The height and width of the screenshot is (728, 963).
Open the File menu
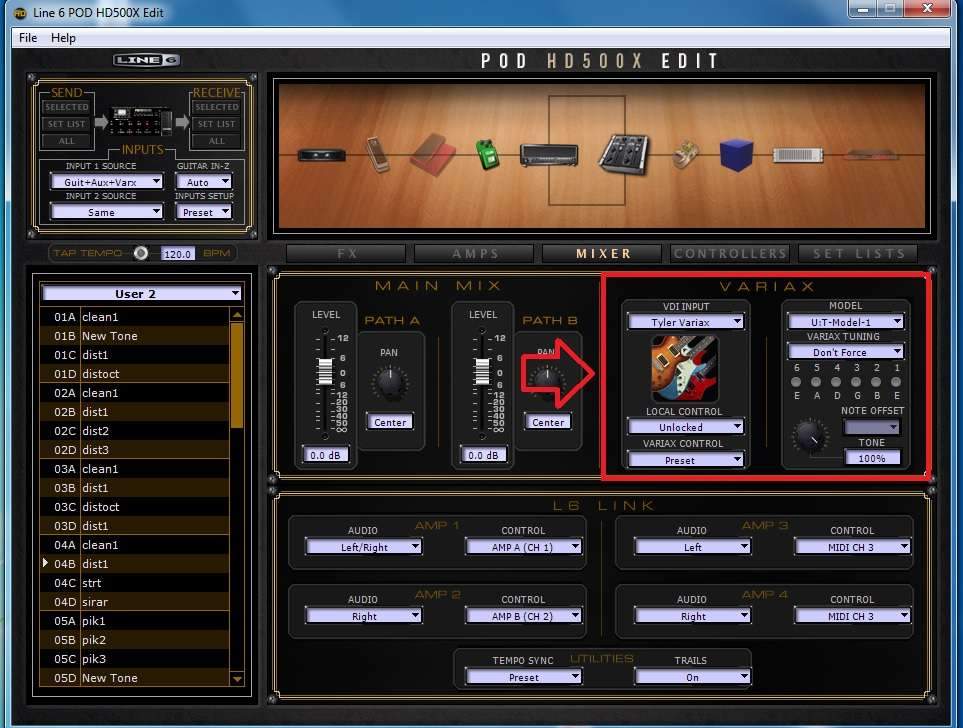point(28,37)
